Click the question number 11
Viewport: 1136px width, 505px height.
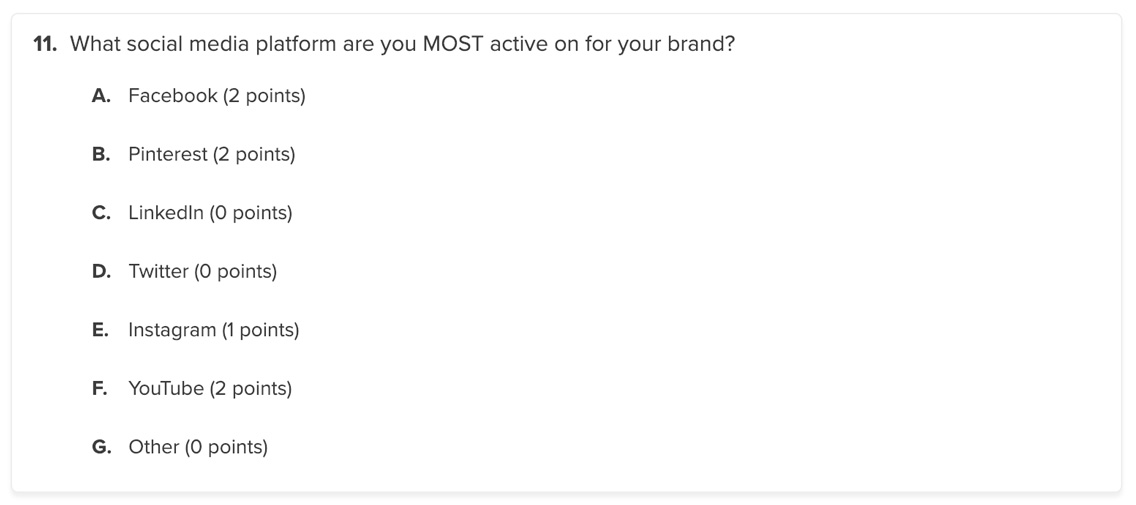pyautogui.click(x=46, y=44)
